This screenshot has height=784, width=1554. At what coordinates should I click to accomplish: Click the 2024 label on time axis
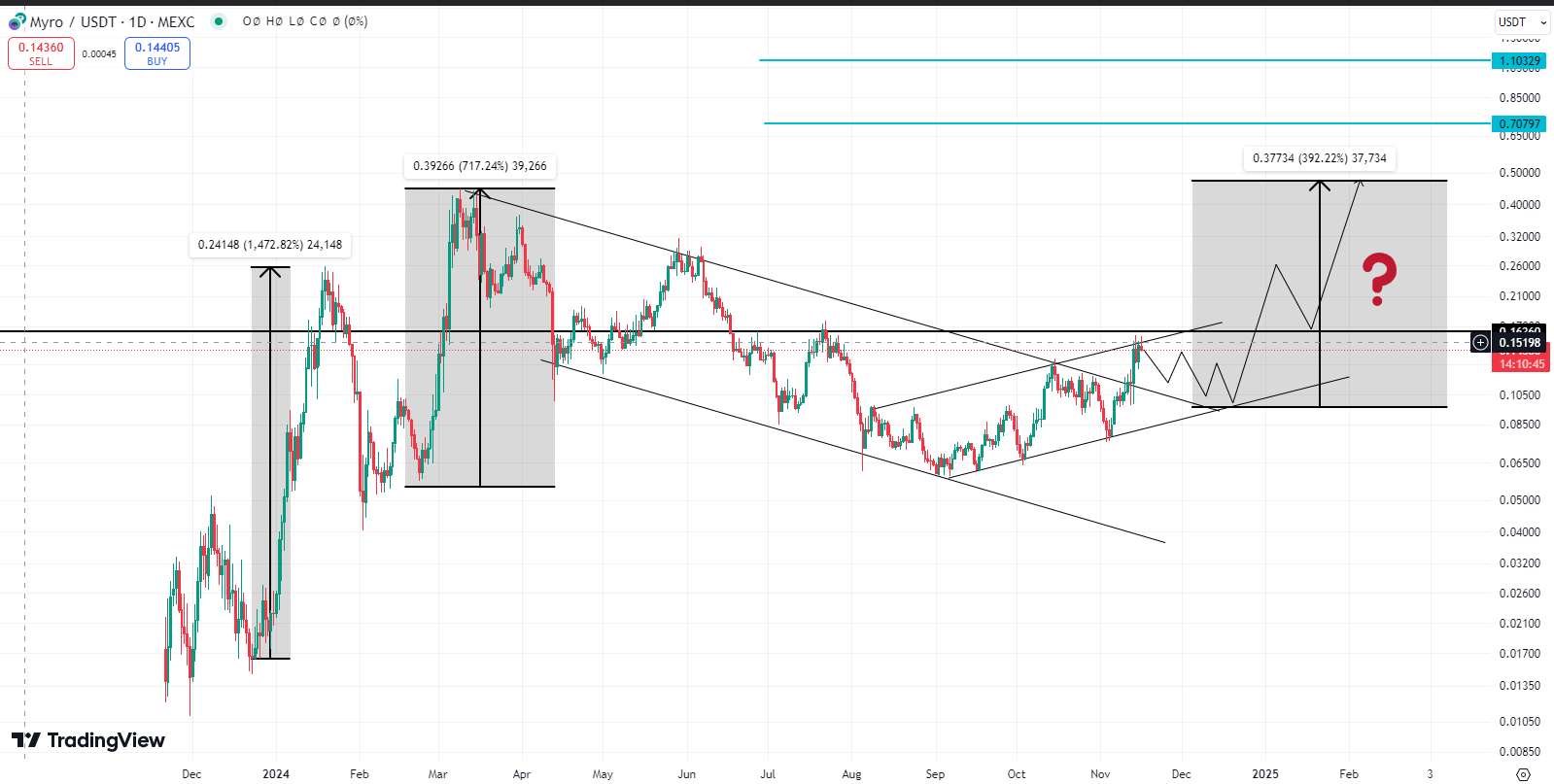[x=276, y=774]
